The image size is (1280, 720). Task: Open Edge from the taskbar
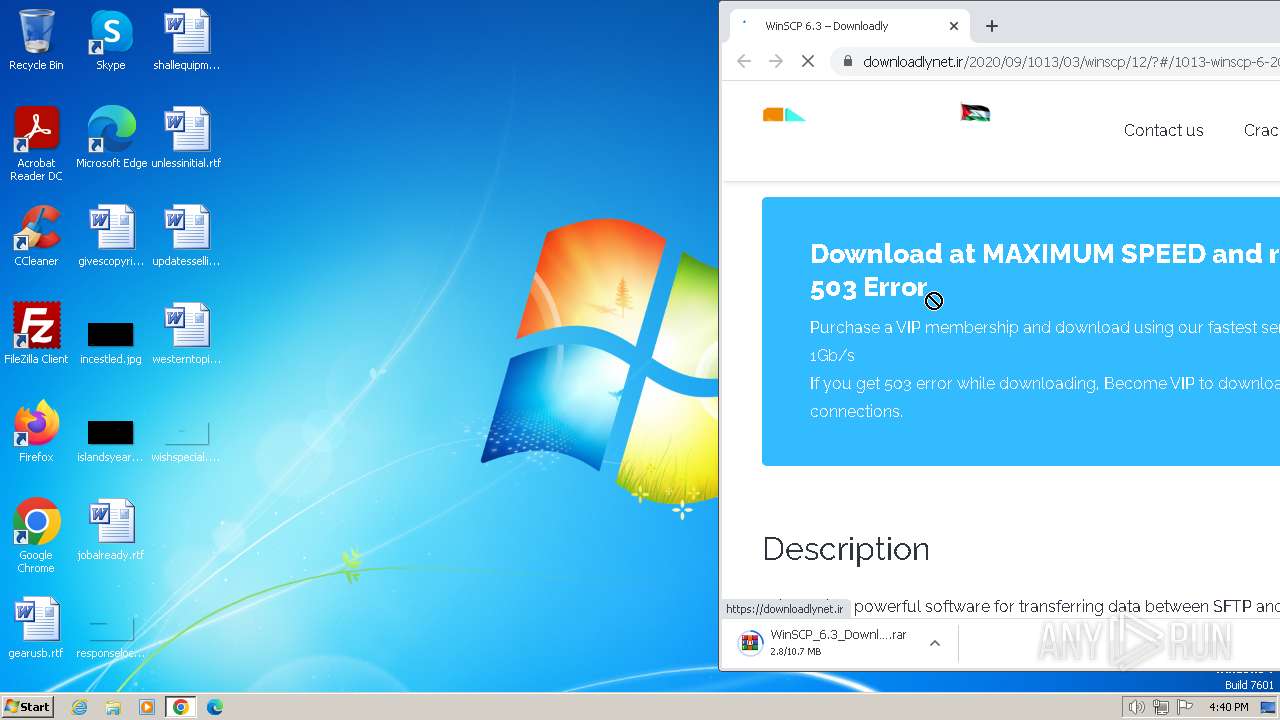(x=215, y=707)
